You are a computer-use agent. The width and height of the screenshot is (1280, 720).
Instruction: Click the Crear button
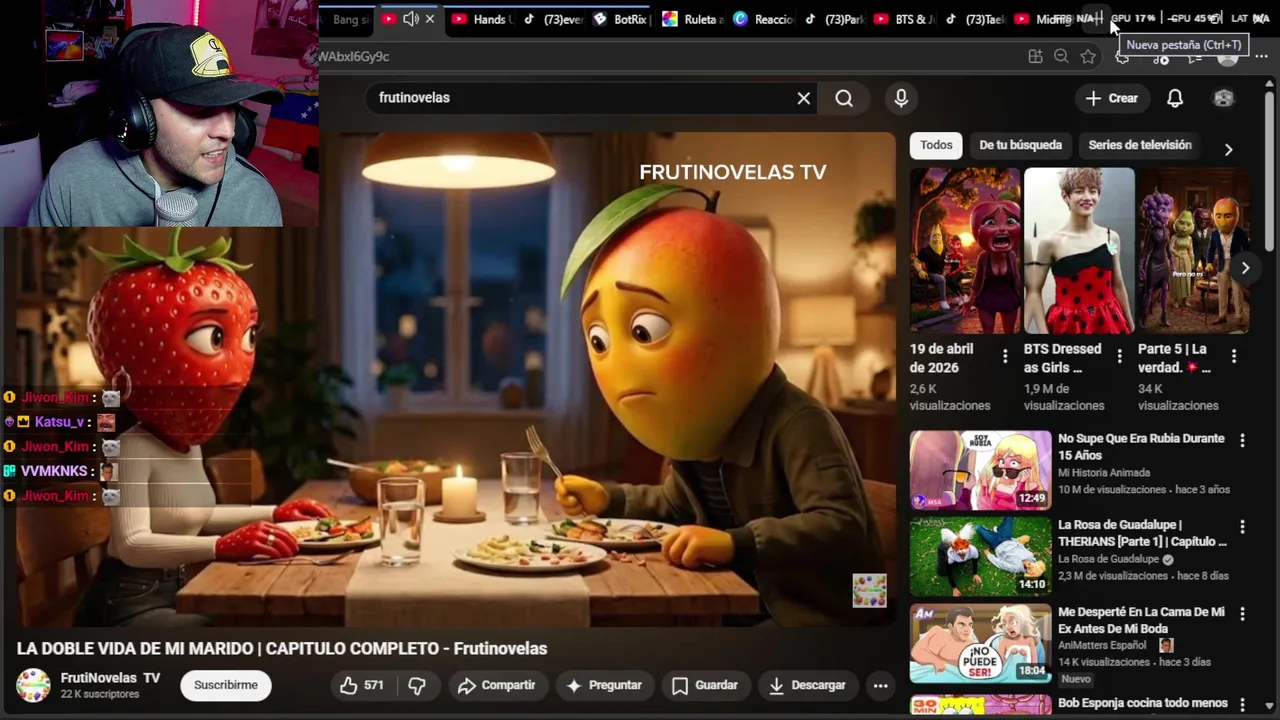pos(1112,98)
